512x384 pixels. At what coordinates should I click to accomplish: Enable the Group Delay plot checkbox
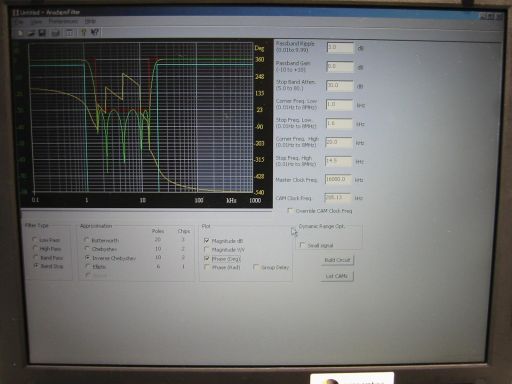point(256,267)
